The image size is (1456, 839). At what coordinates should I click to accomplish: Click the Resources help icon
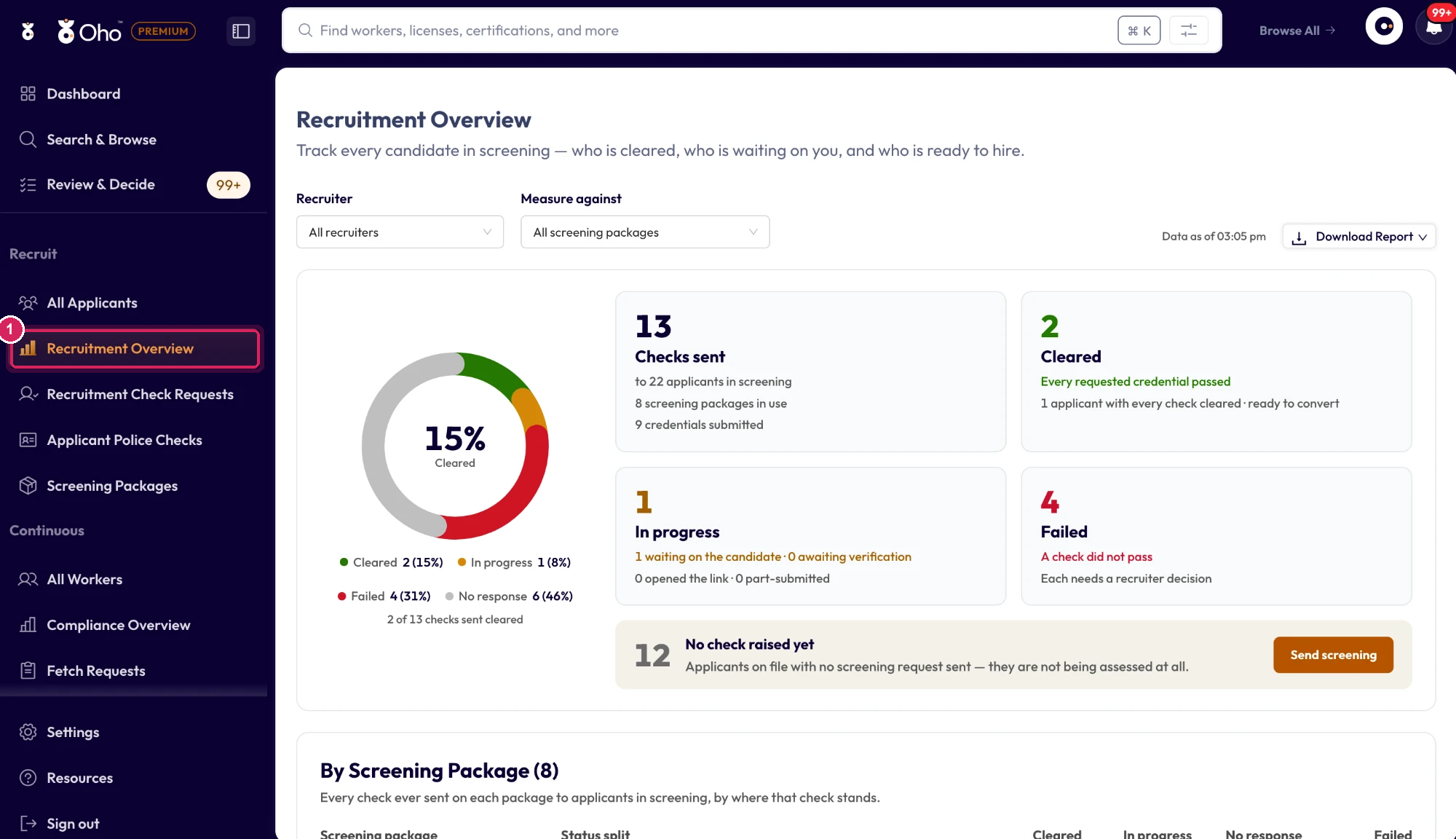[x=28, y=778]
